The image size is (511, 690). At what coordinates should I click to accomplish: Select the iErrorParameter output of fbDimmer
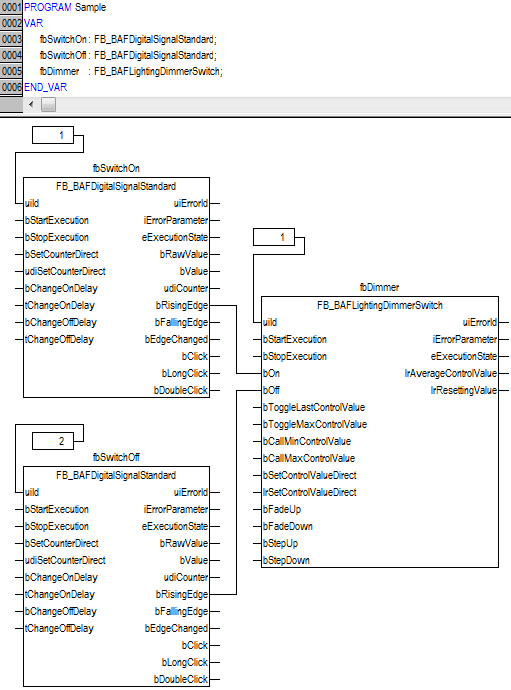[465, 340]
